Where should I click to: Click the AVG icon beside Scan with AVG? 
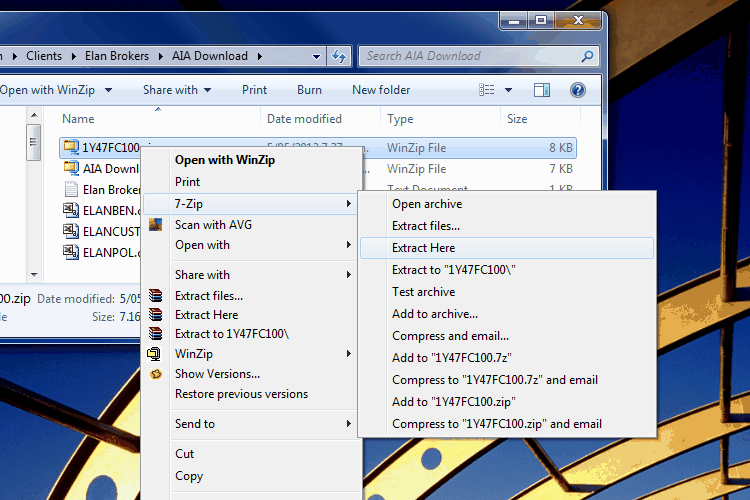pos(155,224)
